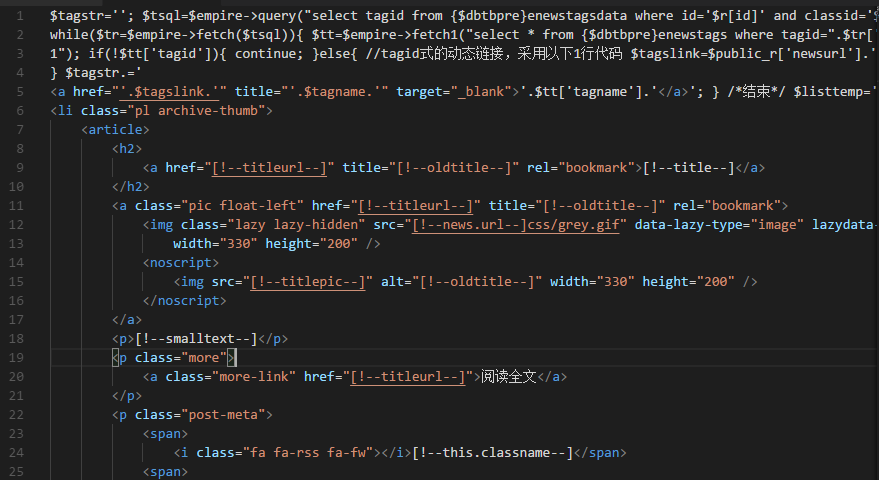Click the 阅读全文 link text
Image resolution: width=879 pixels, height=480 pixels.
pos(509,377)
